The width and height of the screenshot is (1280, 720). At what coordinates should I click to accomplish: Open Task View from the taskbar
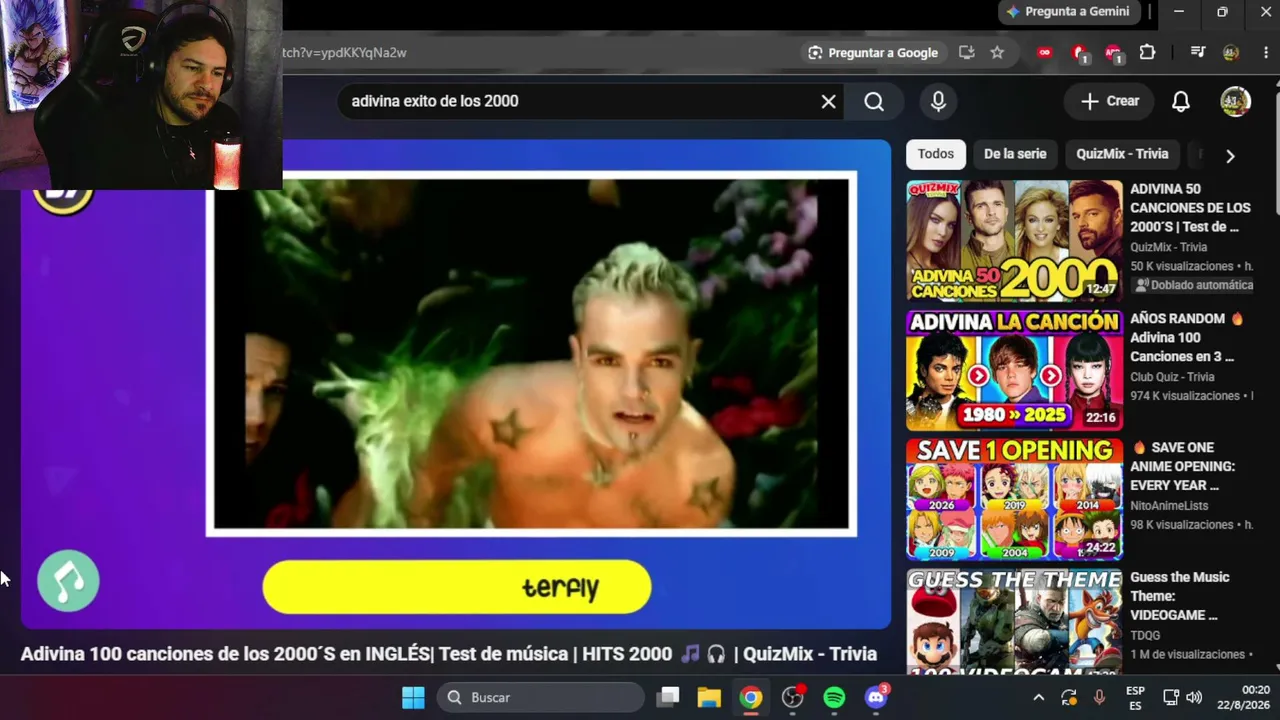[x=668, y=697]
